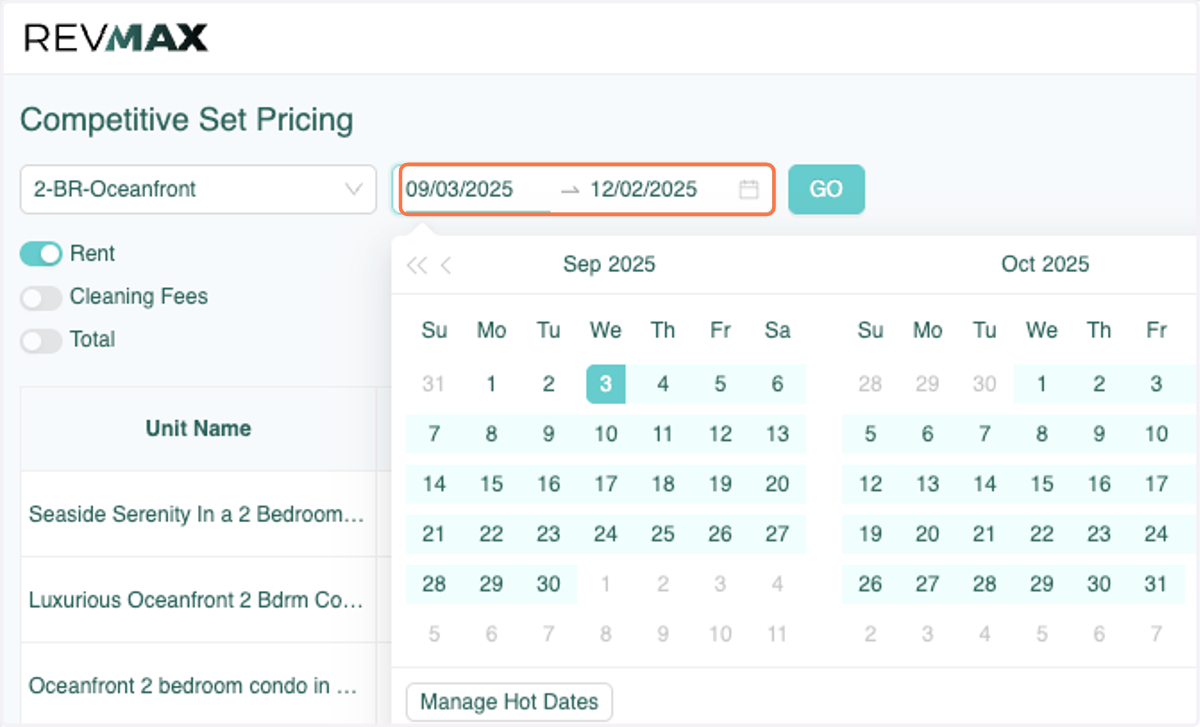The image size is (1200, 727).
Task: Click Seaside Serenity In a 2 Bedroom row
Action: pyautogui.click(x=198, y=514)
